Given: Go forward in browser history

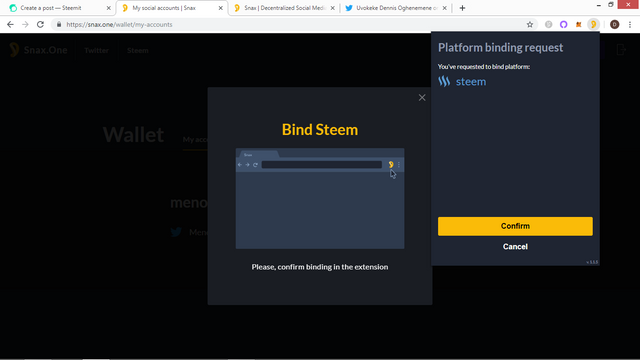Looking at the screenshot, I should (x=25, y=24).
